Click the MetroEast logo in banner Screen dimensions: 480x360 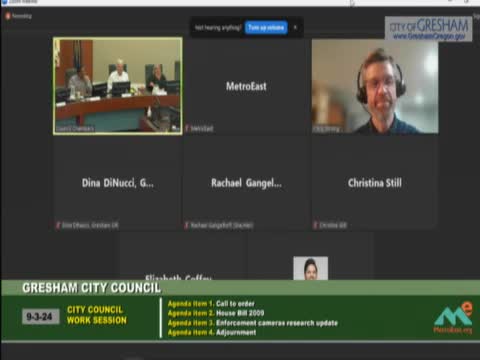[x=453, y=318]
